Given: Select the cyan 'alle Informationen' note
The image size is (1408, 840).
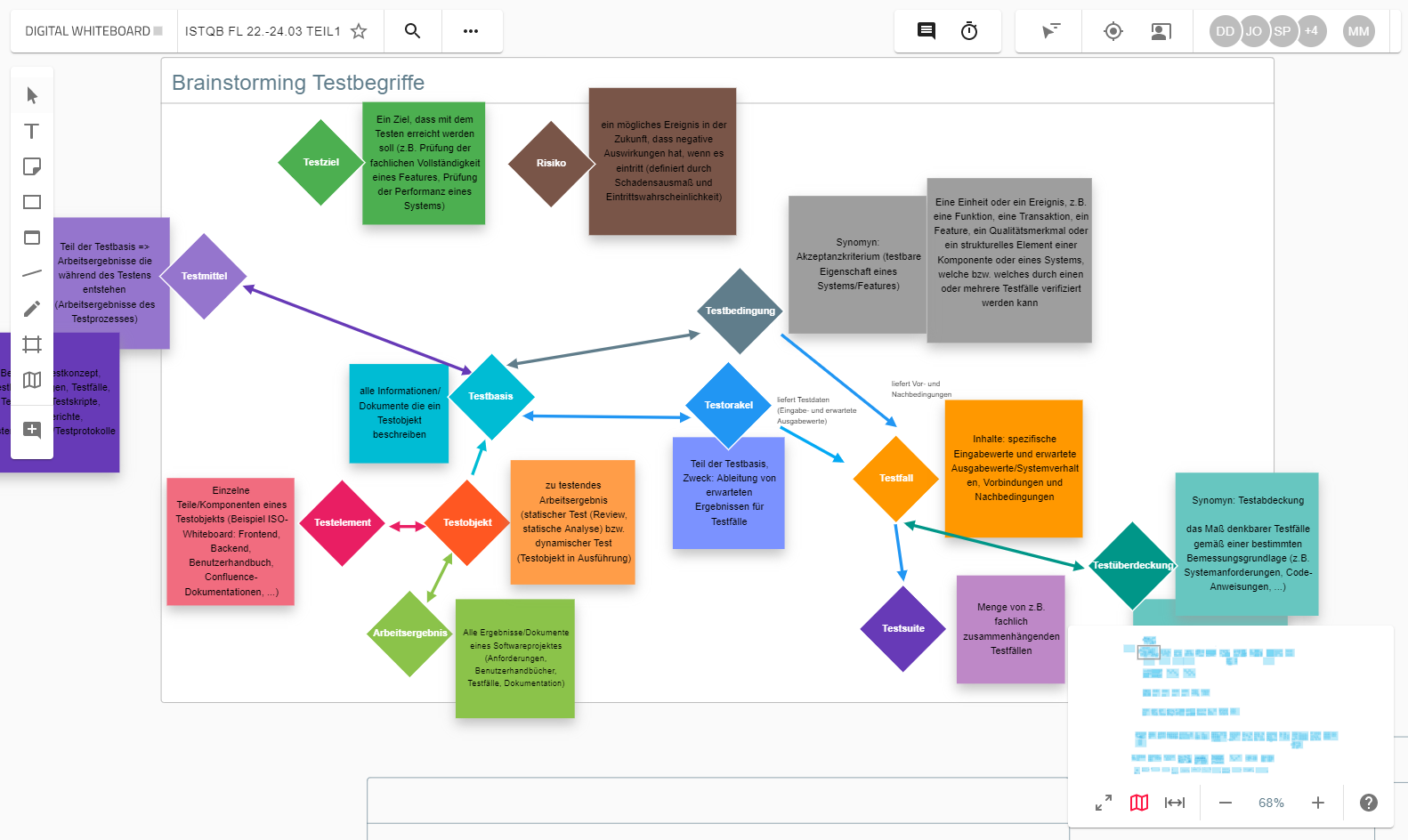Looking at the screenshot, I should tap(400, 413).
